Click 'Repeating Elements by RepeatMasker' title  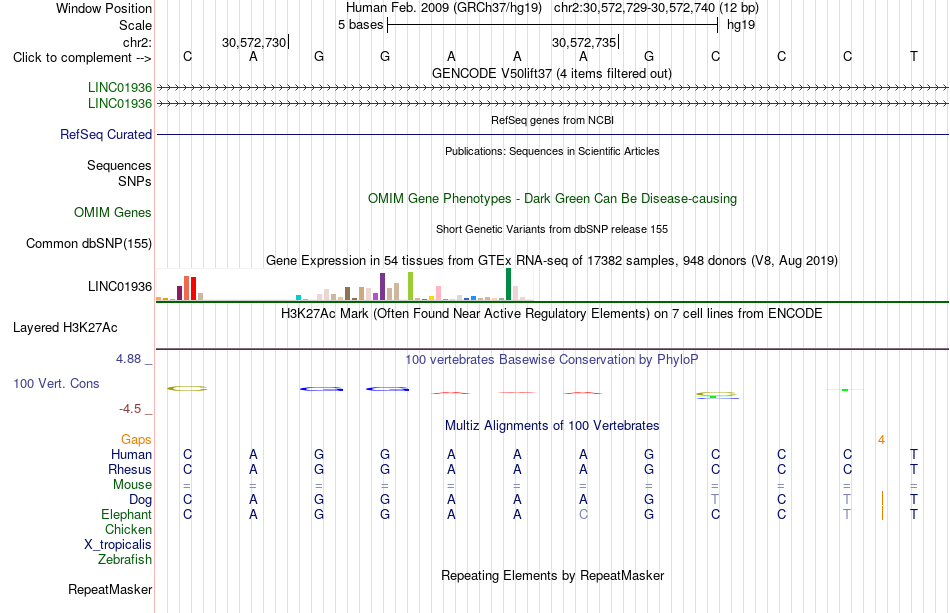(x=552, y=575)
